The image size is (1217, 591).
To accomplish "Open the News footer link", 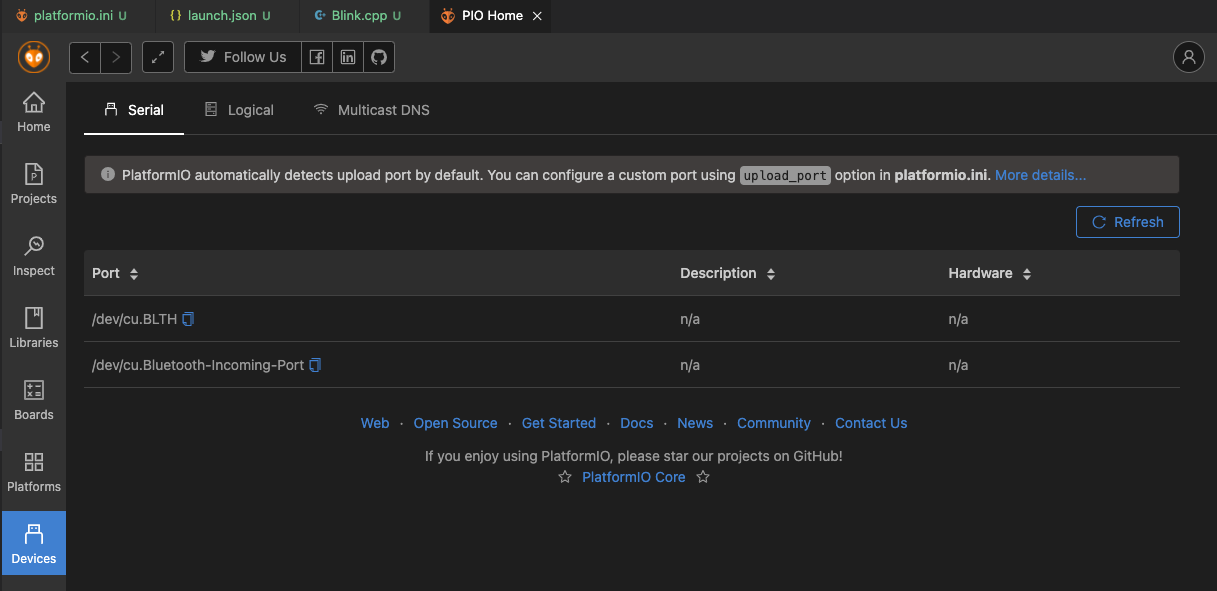I will coord(695,423).
